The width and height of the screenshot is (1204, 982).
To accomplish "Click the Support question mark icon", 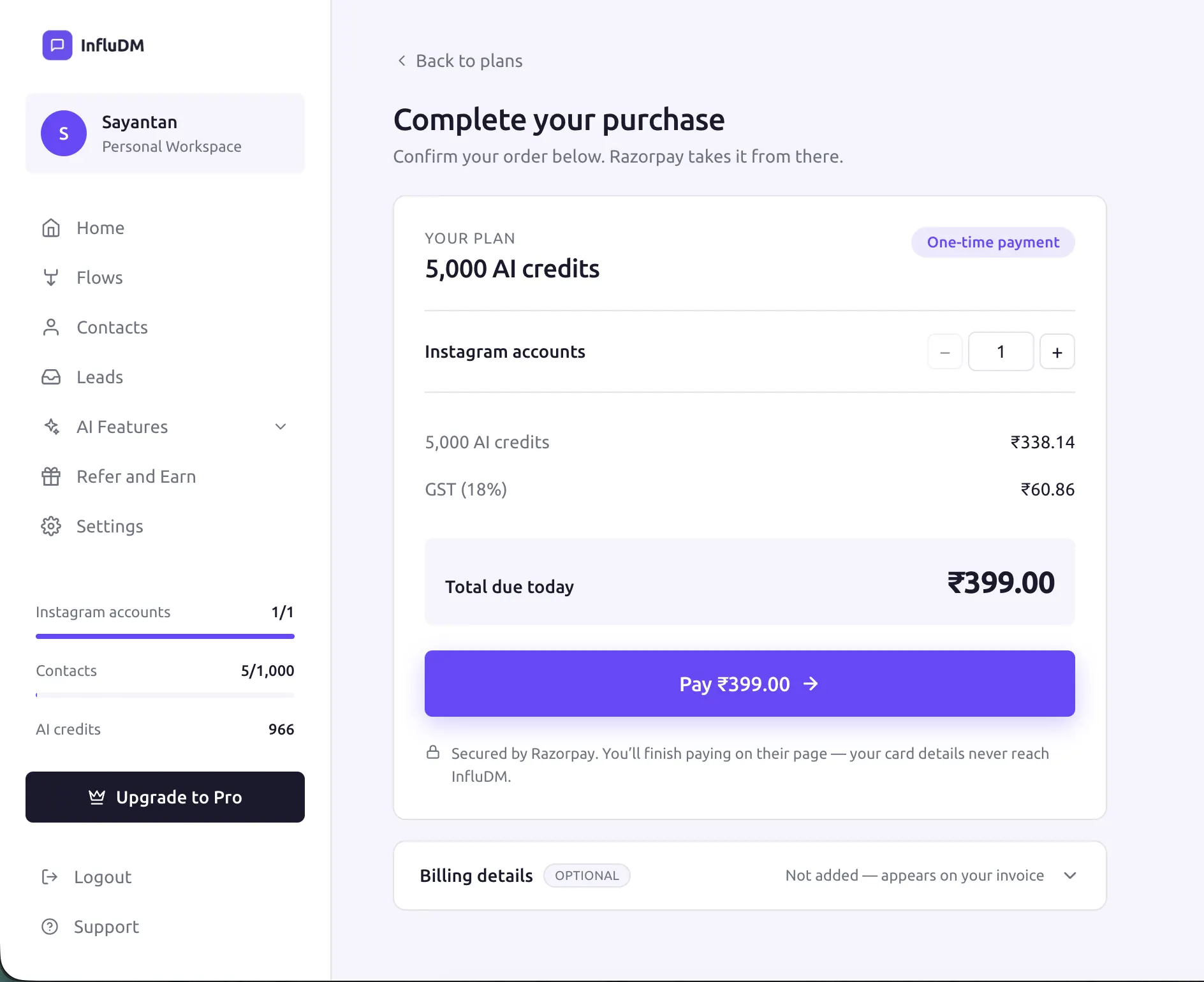I will [50, 927].
